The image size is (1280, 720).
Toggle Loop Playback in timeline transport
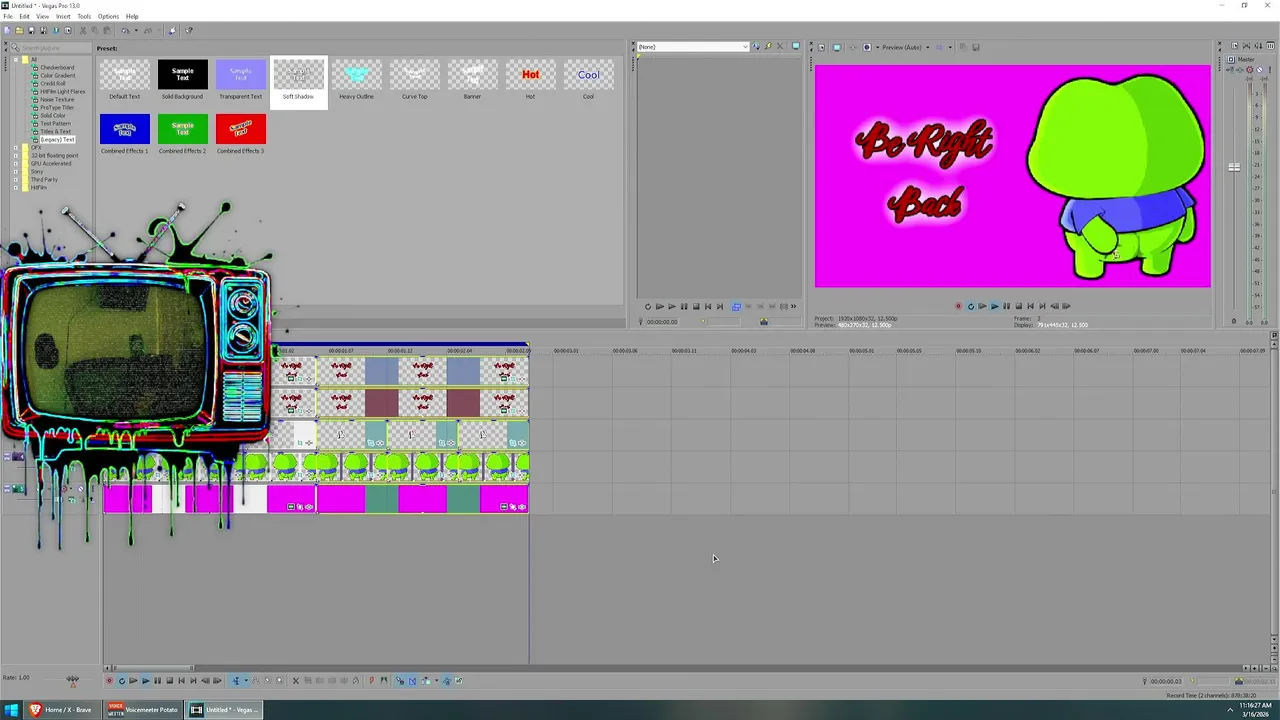click(x=122, y=681)
